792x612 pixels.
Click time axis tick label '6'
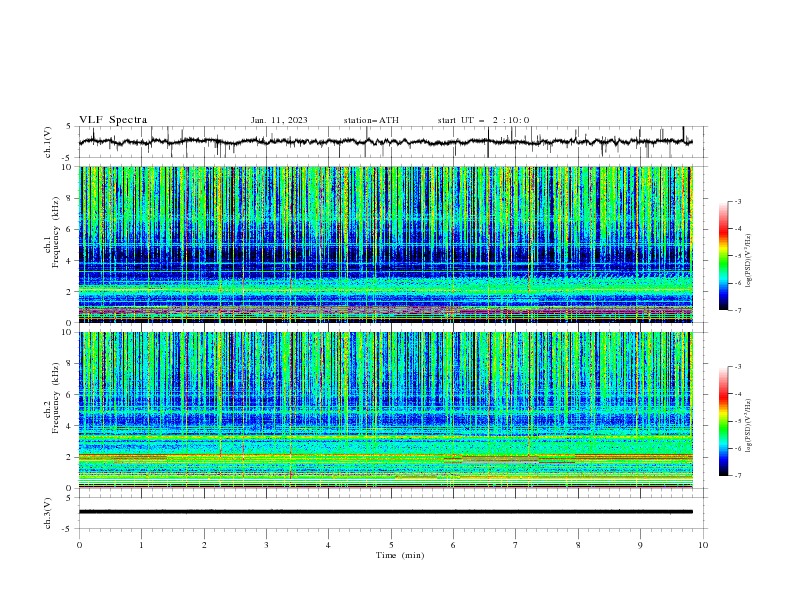[x=454, y=545]
